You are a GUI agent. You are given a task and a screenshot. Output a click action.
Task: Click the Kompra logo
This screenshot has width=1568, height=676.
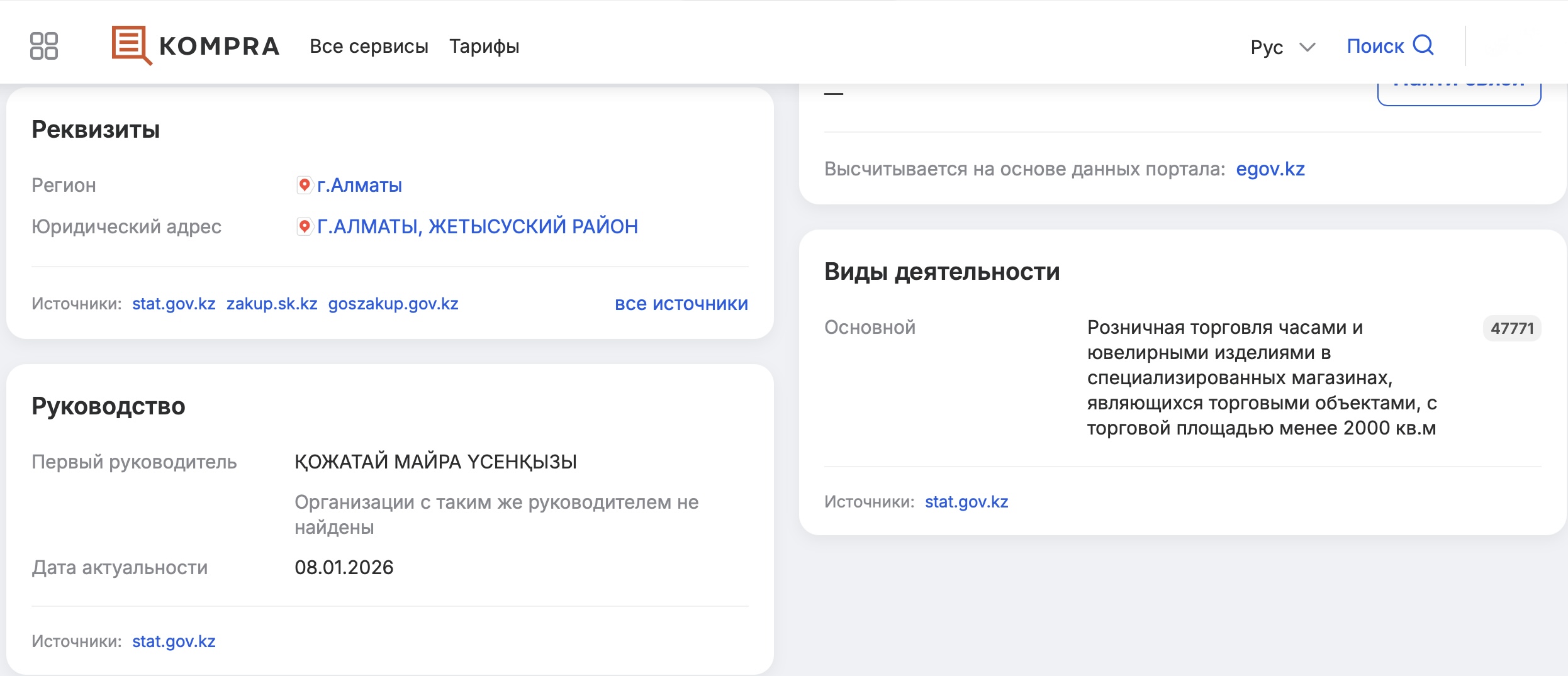(196, 46)
